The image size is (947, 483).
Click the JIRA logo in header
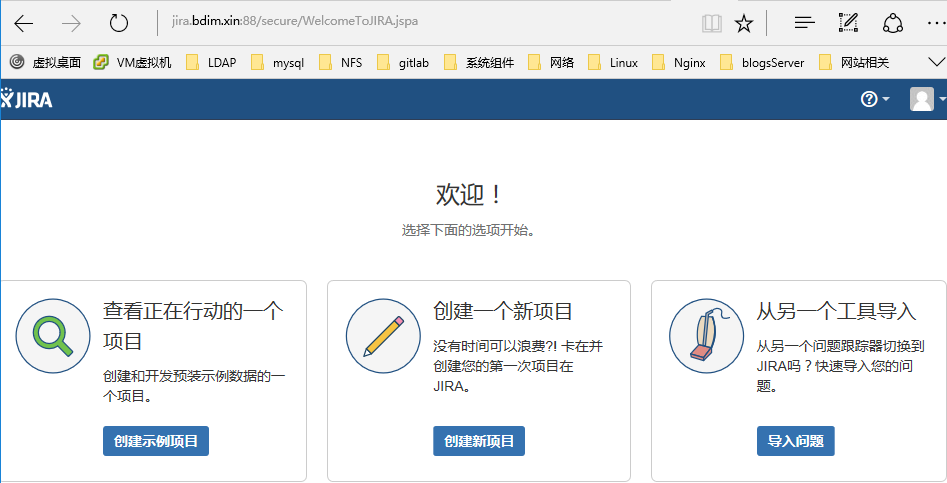pos(28,100)
